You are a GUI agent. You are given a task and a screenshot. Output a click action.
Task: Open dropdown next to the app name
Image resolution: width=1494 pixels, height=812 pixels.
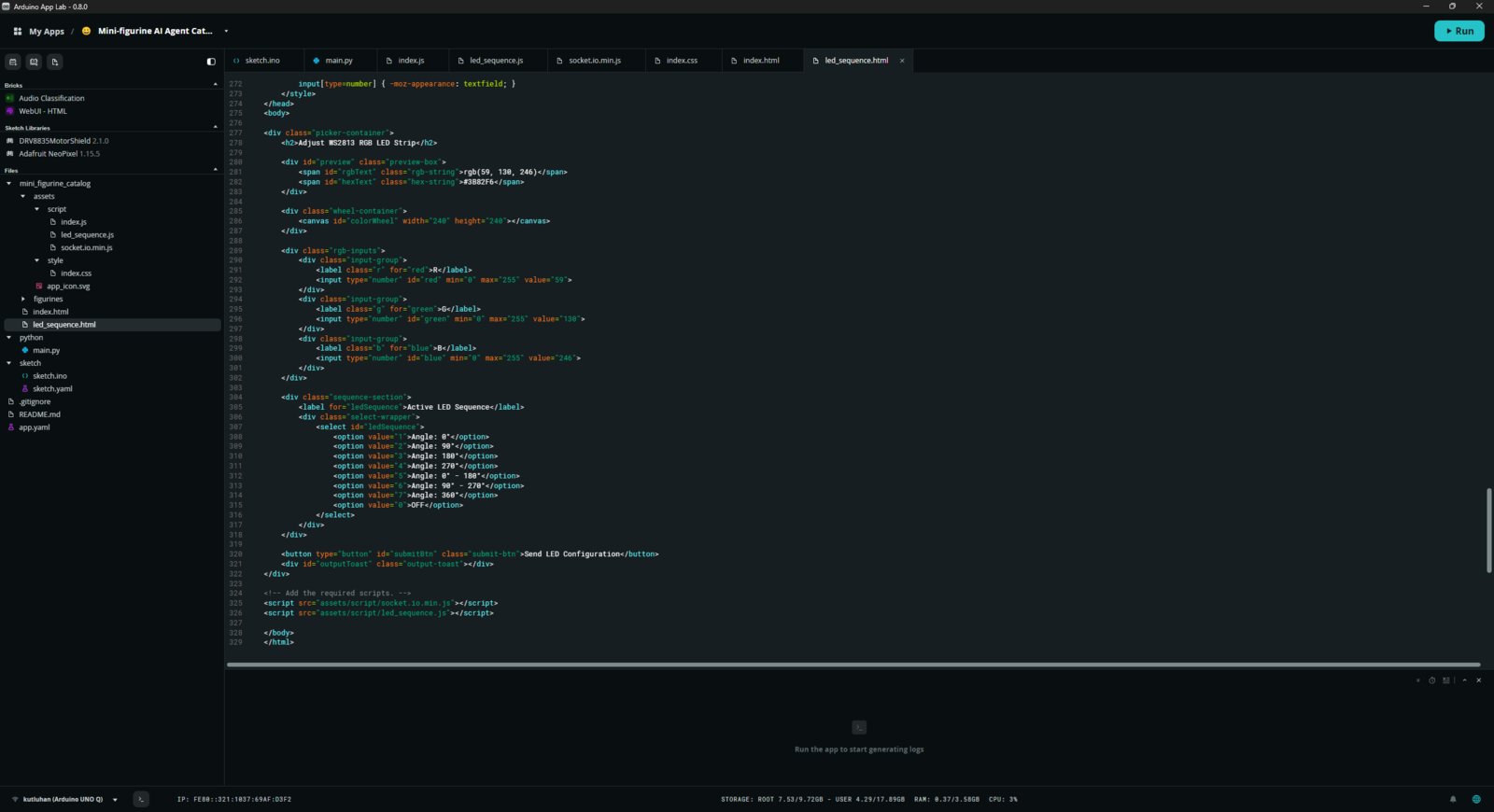pos(226,31)
